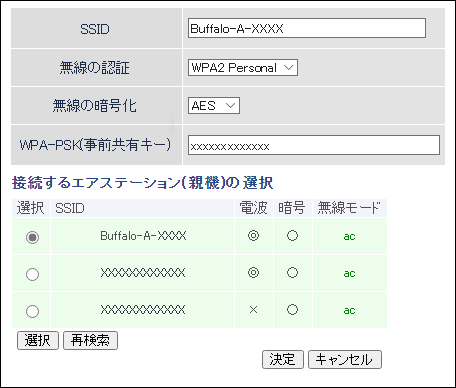The width and height of the screenshot is (456, 388).
Task: Open the 無線の認証 WPA2 Personal dropdown
Action: point(243,68)
